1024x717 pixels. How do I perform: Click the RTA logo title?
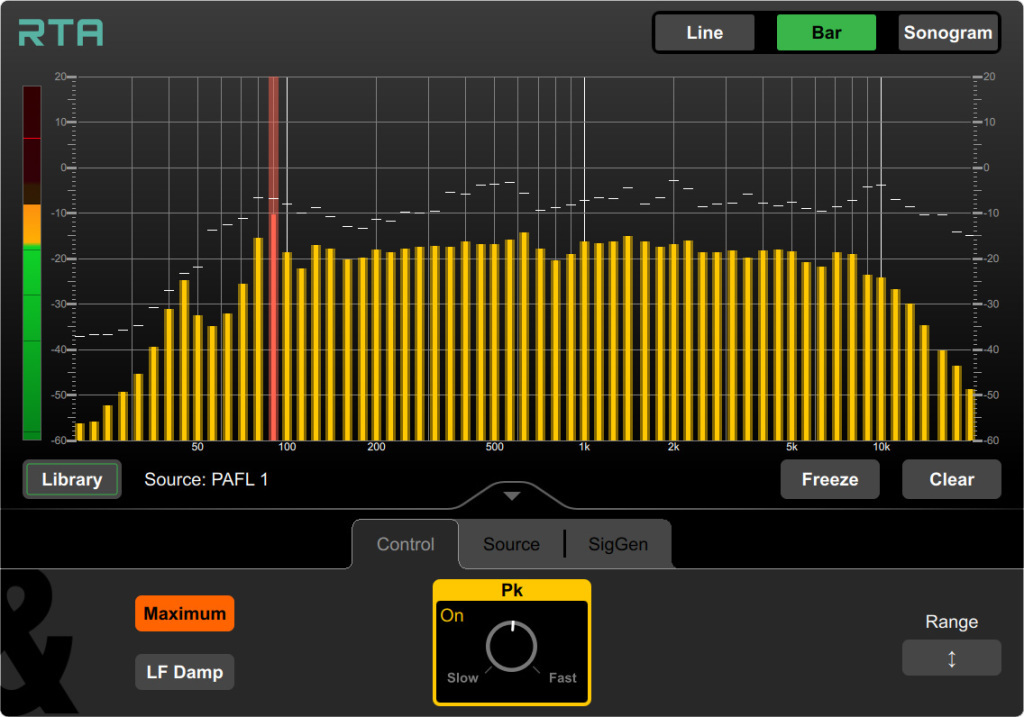[x=61, y=33]
